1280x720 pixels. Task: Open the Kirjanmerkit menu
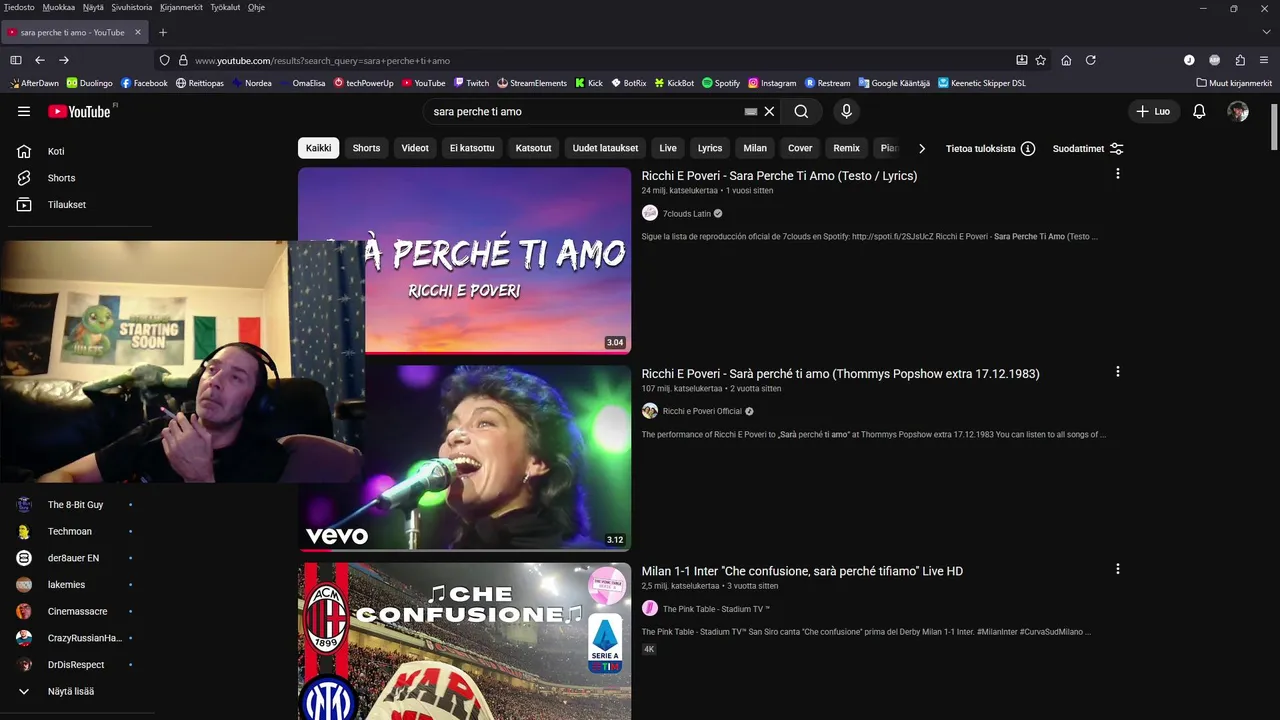pyautogui.click(x=181, y=7)
